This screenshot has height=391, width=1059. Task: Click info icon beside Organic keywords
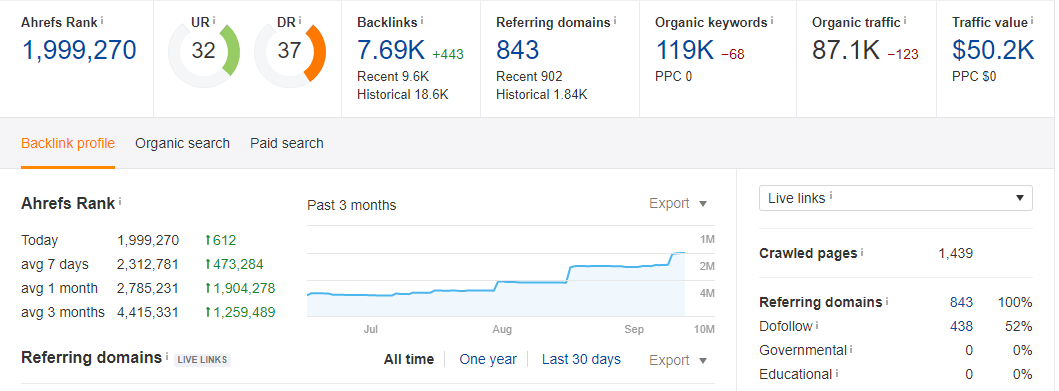click(772, 20)
